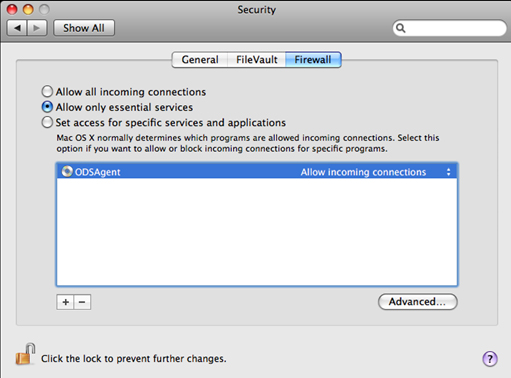The height and width of the screenshot is (378, 511).
Task: Click the magnifying glass search icon
Action: coord(401,28)
